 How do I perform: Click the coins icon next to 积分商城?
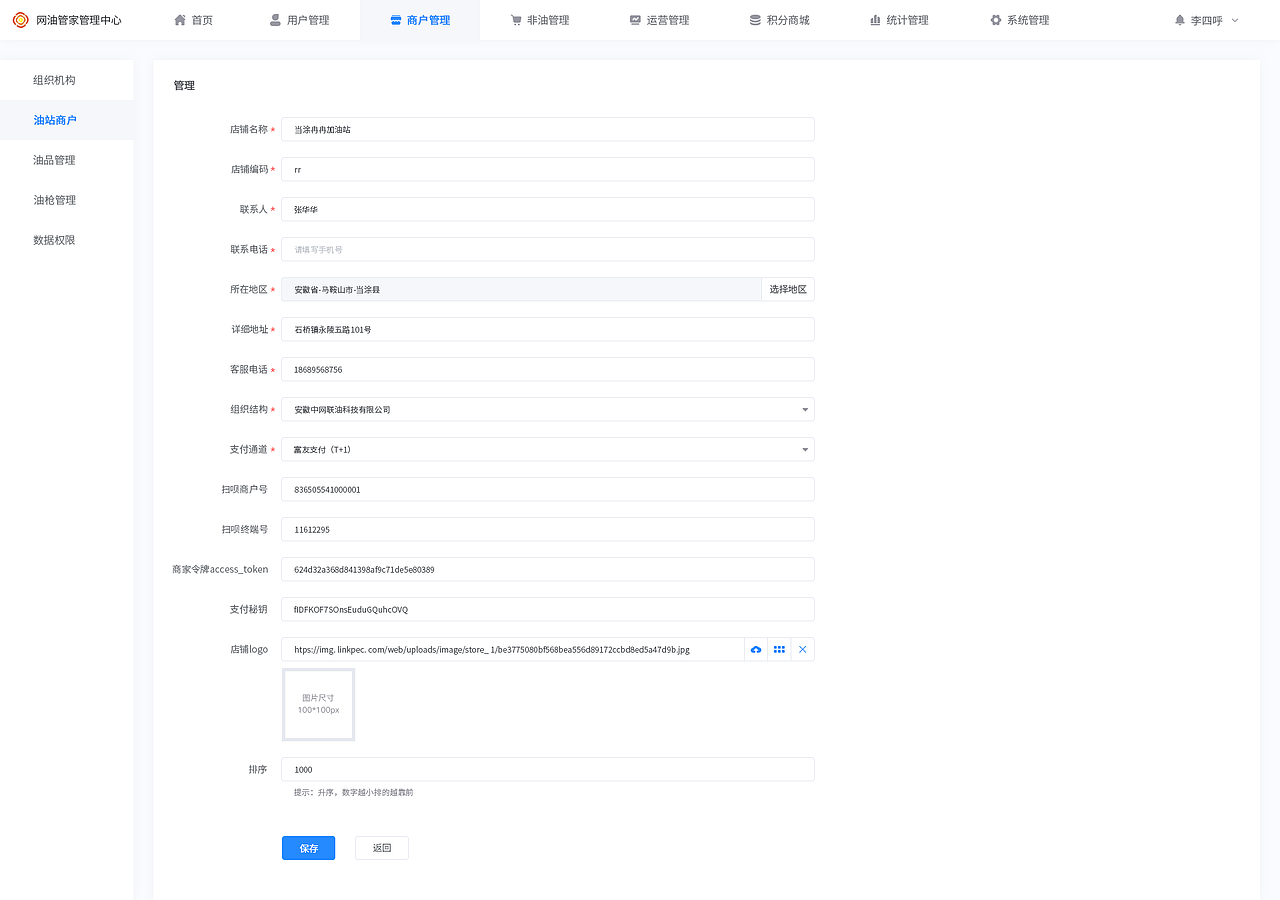tap(755, 20)
